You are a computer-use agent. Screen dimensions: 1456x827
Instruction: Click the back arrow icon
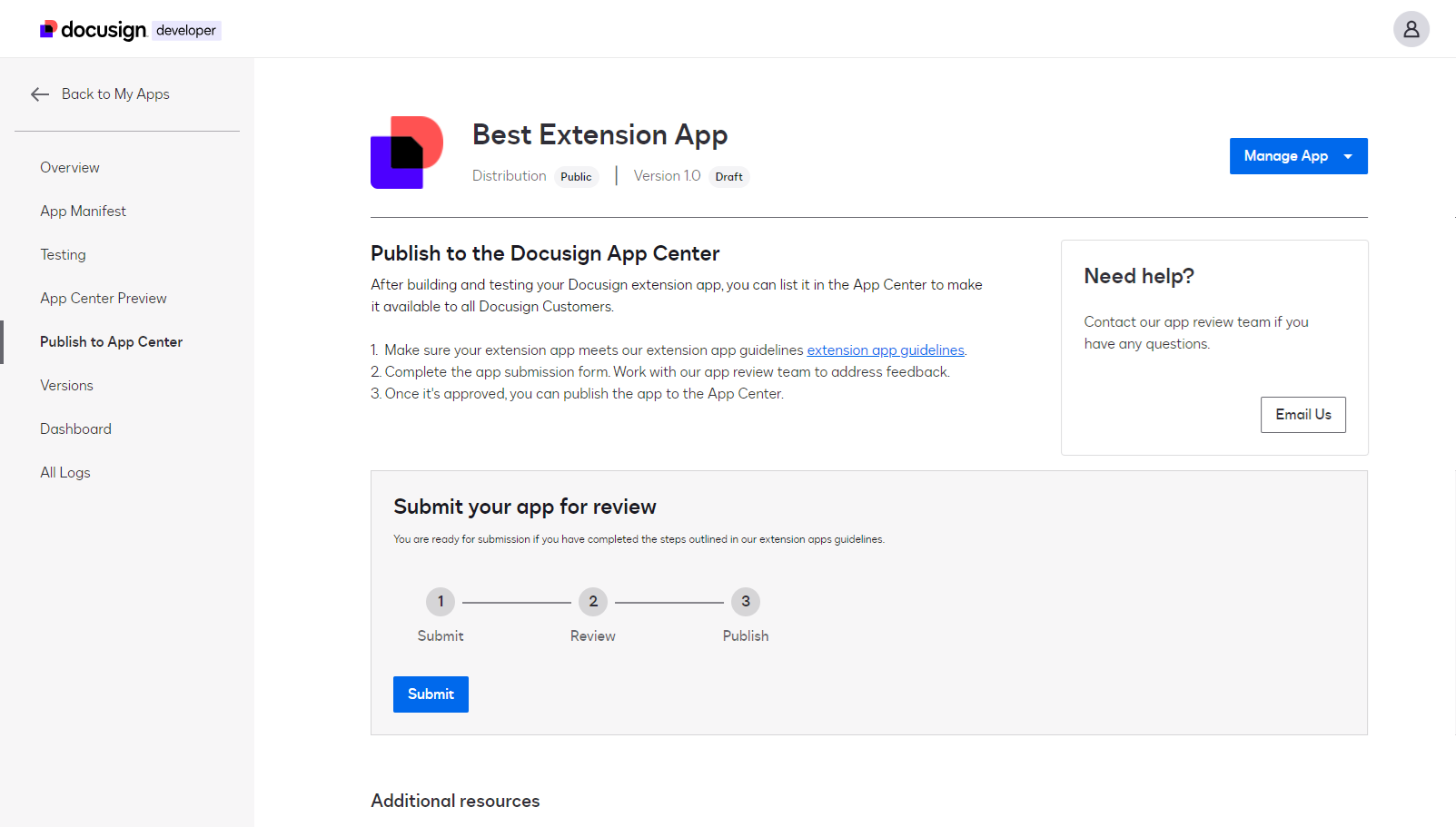tap(40, 94)
